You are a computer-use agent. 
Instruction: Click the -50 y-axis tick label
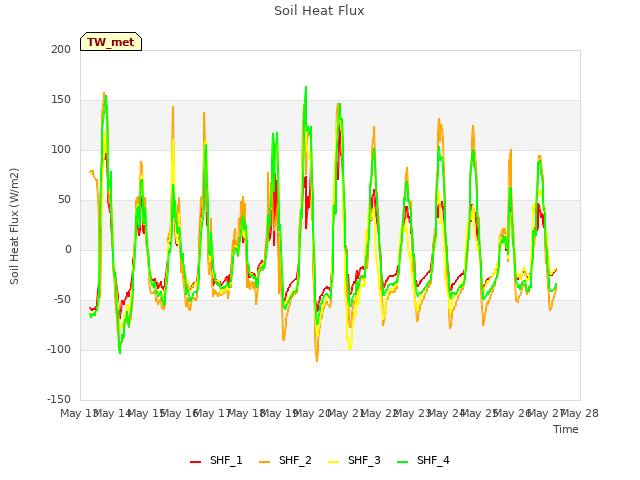[62, 300]
